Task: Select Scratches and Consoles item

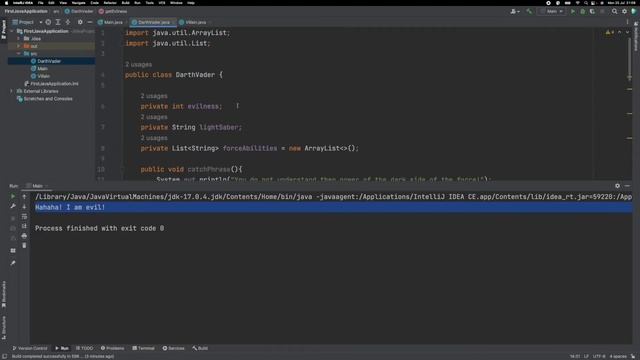Action: pos(45,99)
